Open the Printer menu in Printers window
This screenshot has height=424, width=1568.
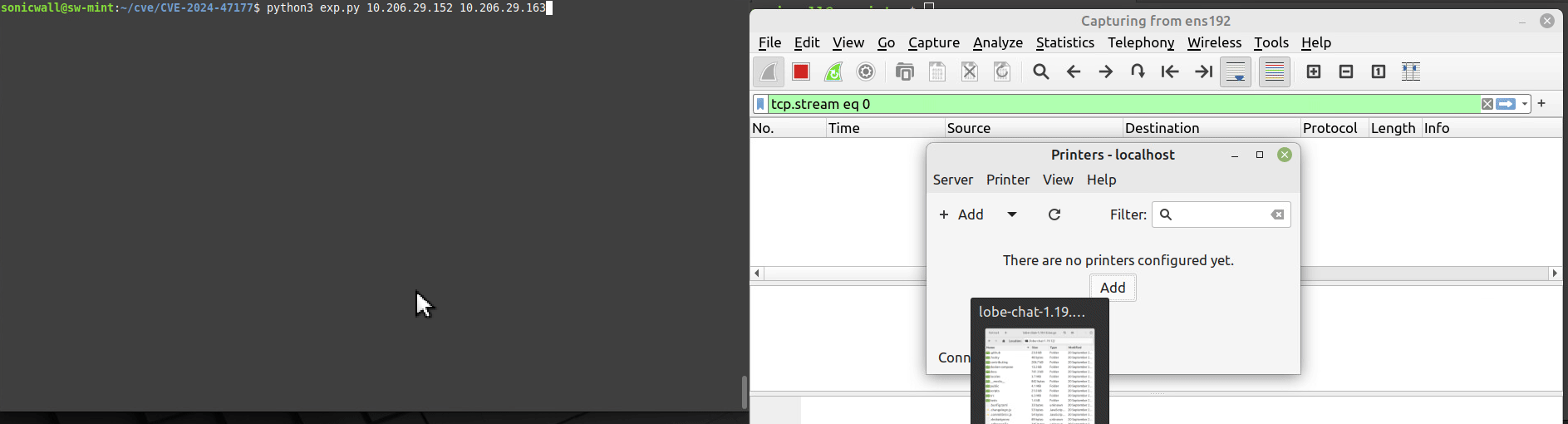point(1007,180)
